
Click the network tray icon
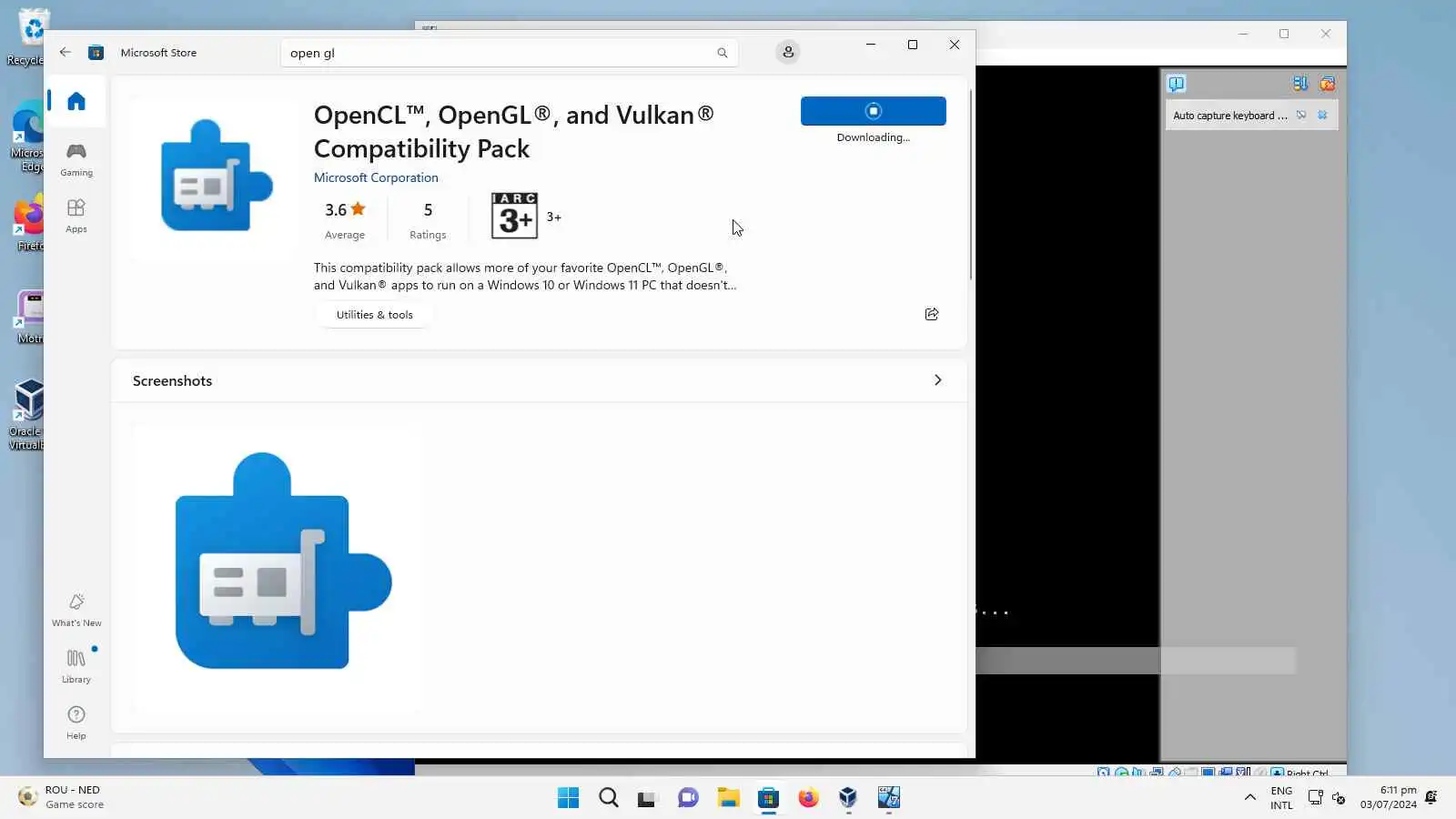coord(1316,797)
